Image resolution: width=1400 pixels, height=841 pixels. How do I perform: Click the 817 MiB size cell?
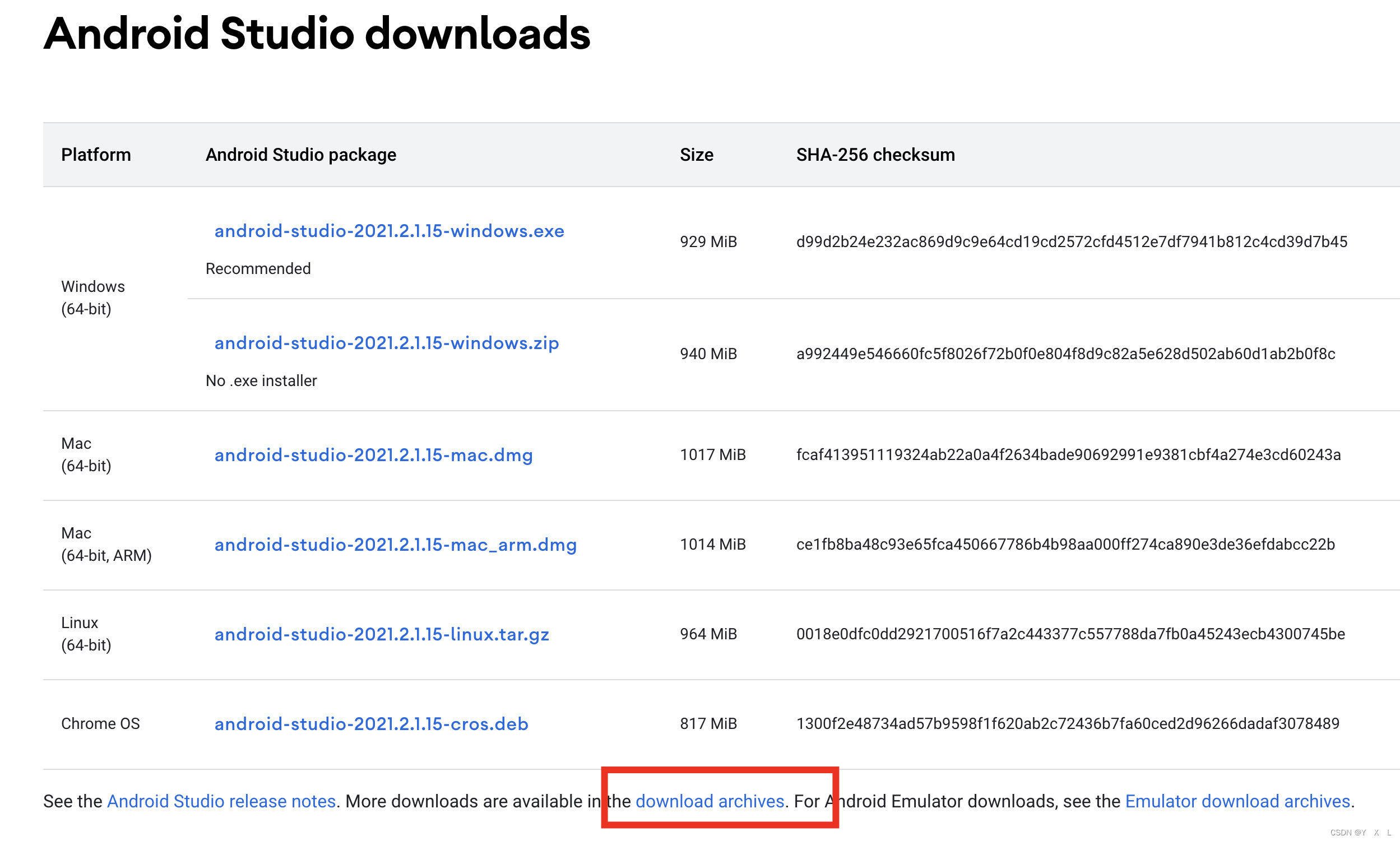coord(708,724)
